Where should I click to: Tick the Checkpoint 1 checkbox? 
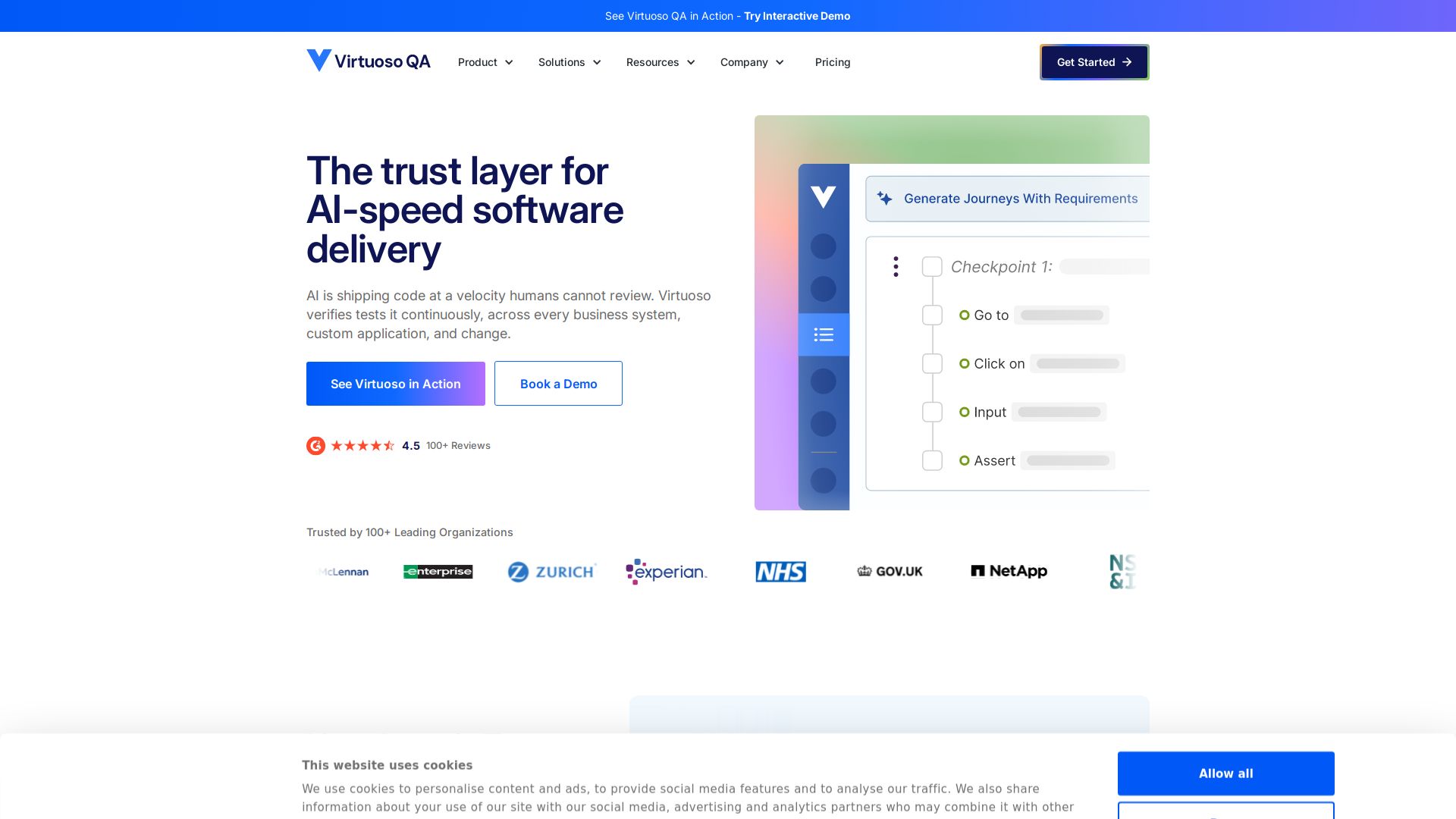(x=932, y=267)
